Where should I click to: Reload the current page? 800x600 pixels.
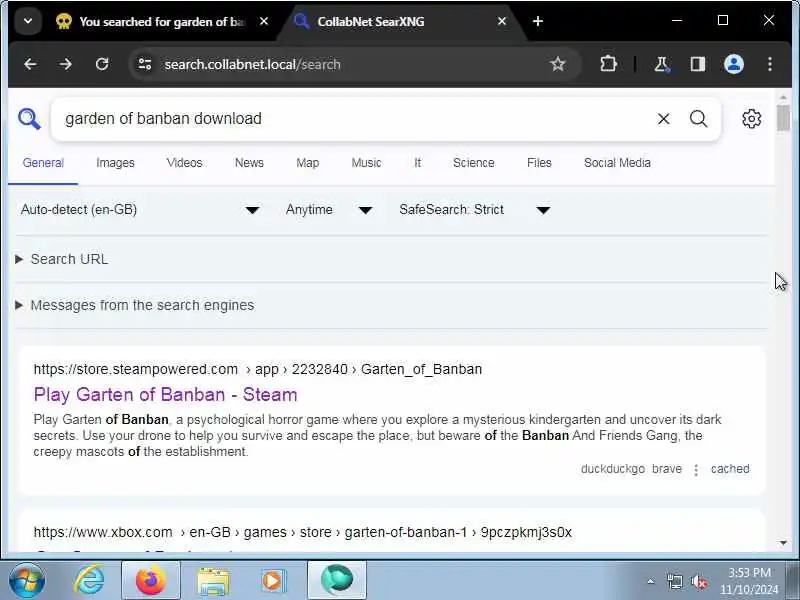coord(102,64)
